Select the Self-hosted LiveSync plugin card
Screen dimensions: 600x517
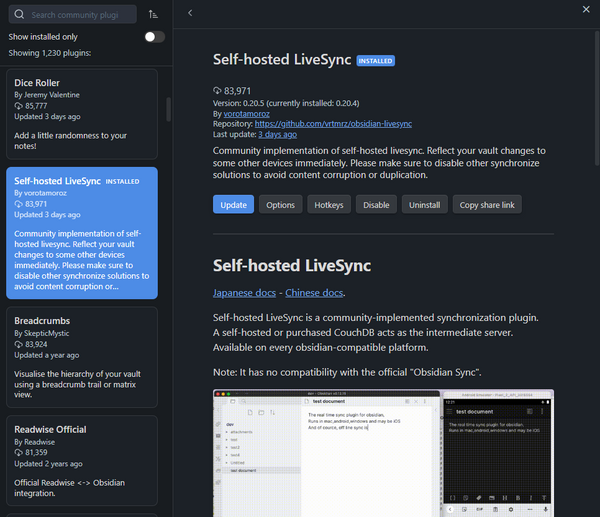coord(82,233)
